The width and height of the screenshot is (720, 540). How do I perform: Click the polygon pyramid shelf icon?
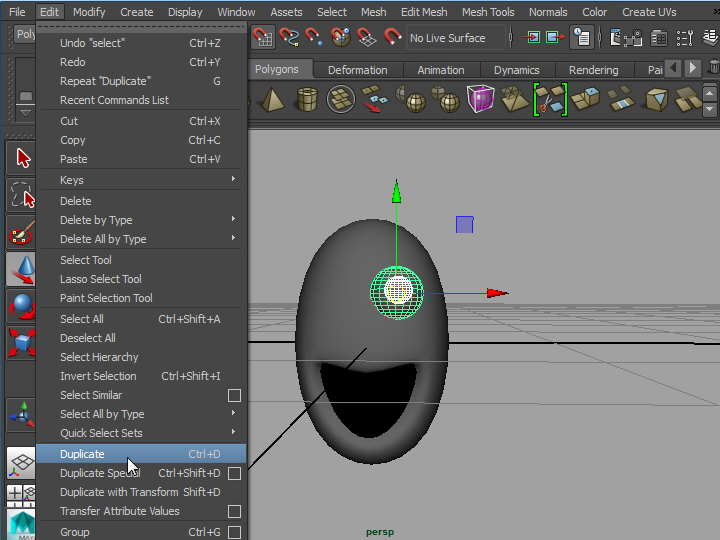coord(272,100)
